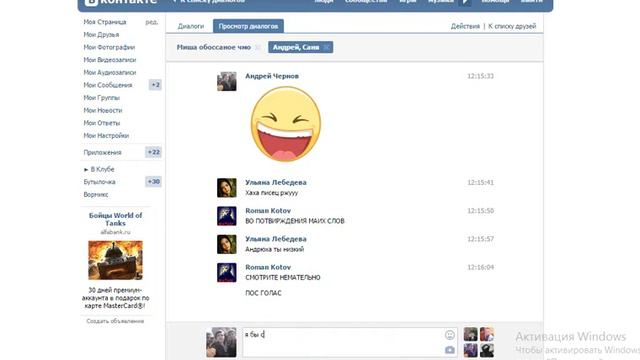Click the camera attach photo icon
This screenshot has width=640, height=360.
point(449,350)
